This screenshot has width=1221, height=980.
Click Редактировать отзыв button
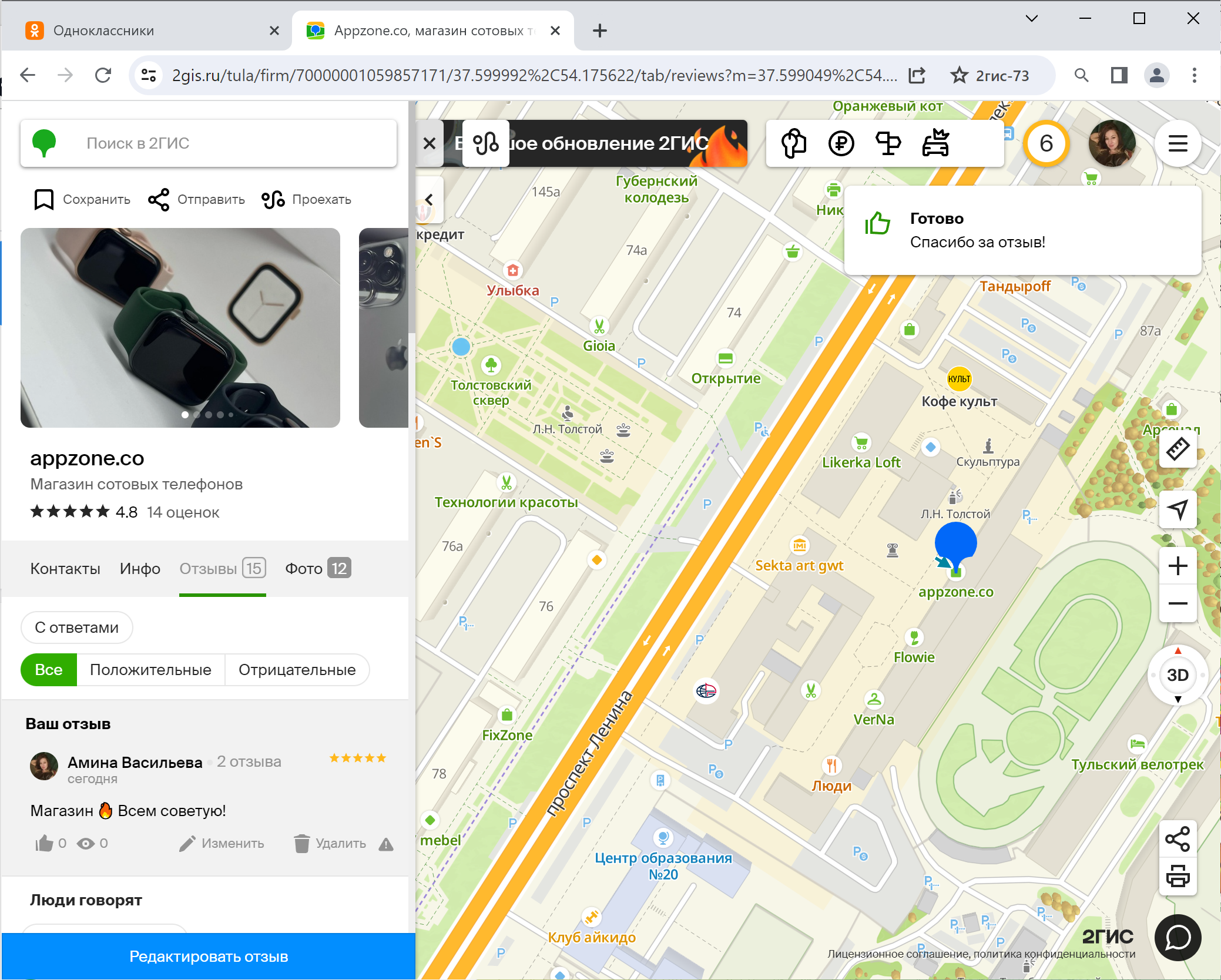[x=209, y=956]
